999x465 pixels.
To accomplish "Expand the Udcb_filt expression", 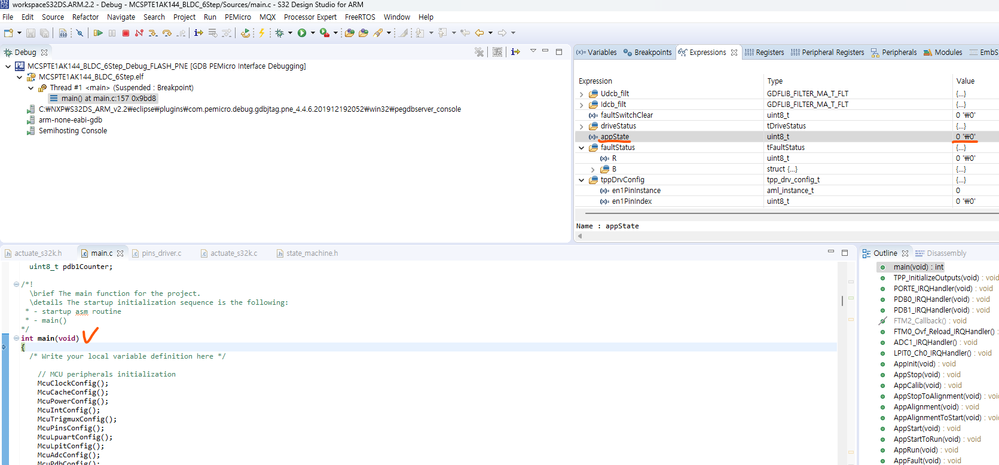I will point(581,94).
